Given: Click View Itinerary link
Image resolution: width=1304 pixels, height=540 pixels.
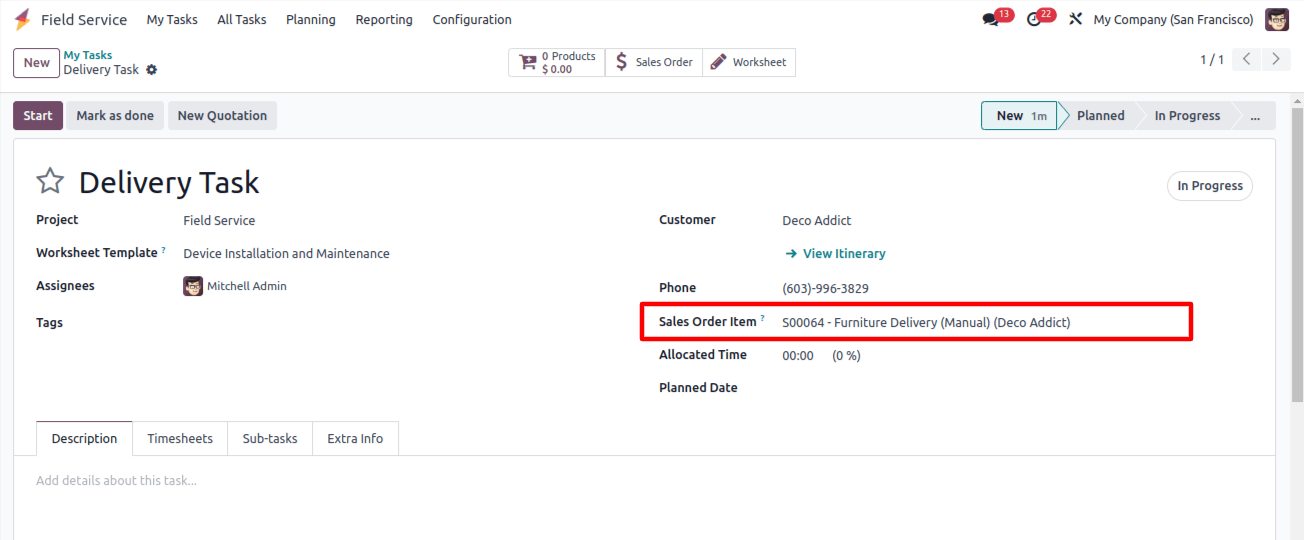Looking at the screenshot, I should click(835, 254).
